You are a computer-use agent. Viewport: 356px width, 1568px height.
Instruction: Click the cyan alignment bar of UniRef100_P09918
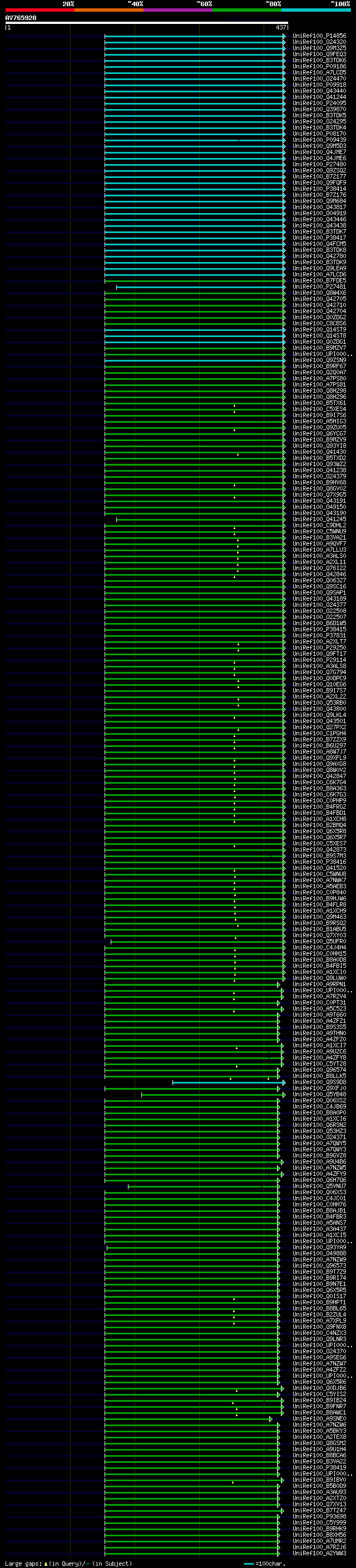[x=195, y=85]
